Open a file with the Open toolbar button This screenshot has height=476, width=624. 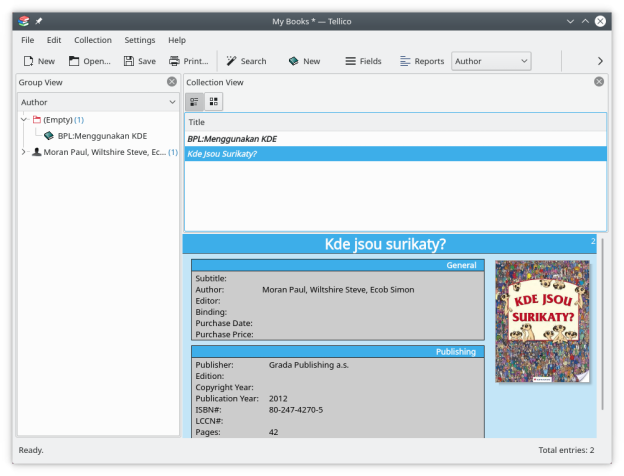tap(74, 61)
